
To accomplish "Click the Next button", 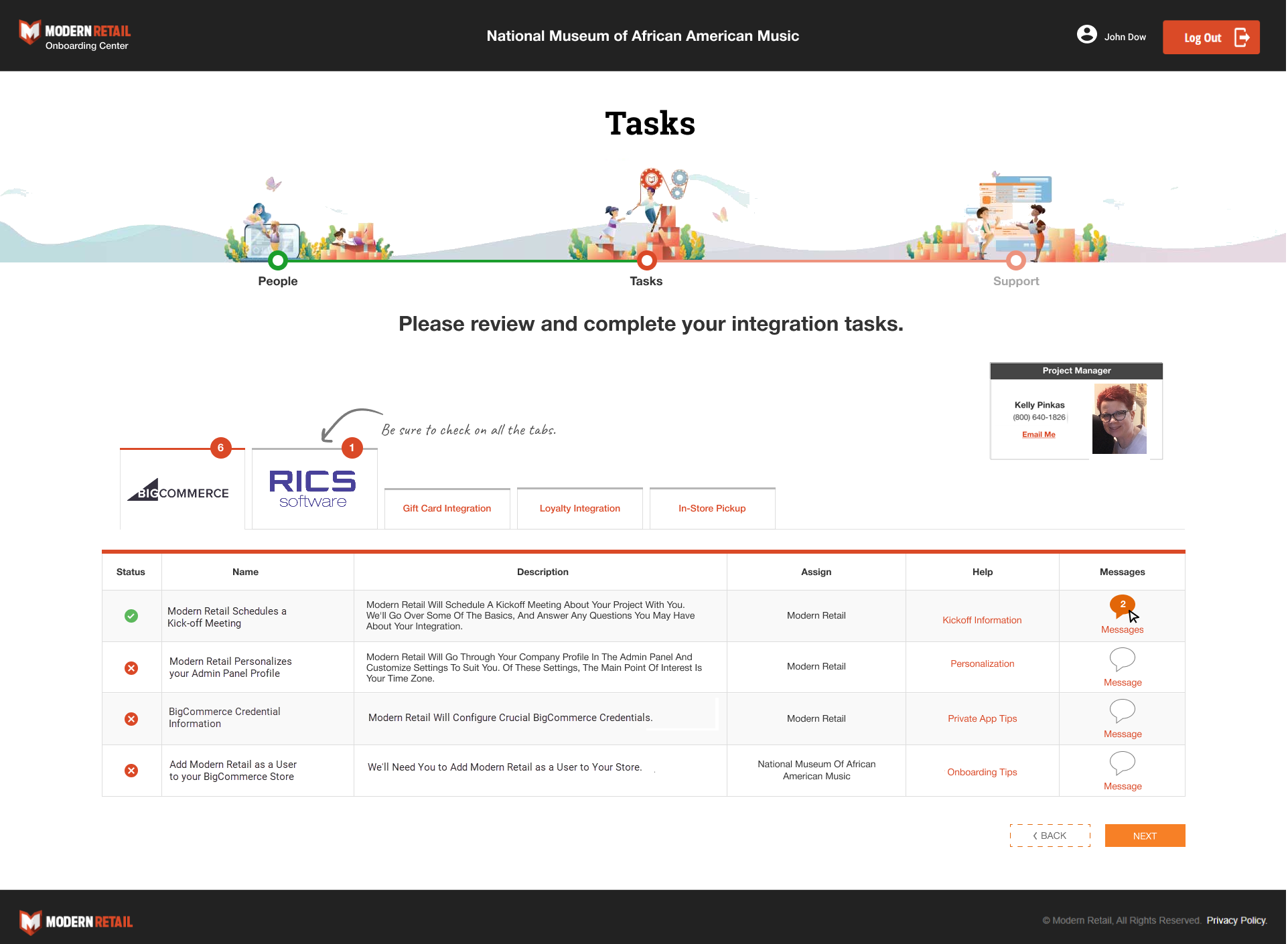I will (1144, 836).
